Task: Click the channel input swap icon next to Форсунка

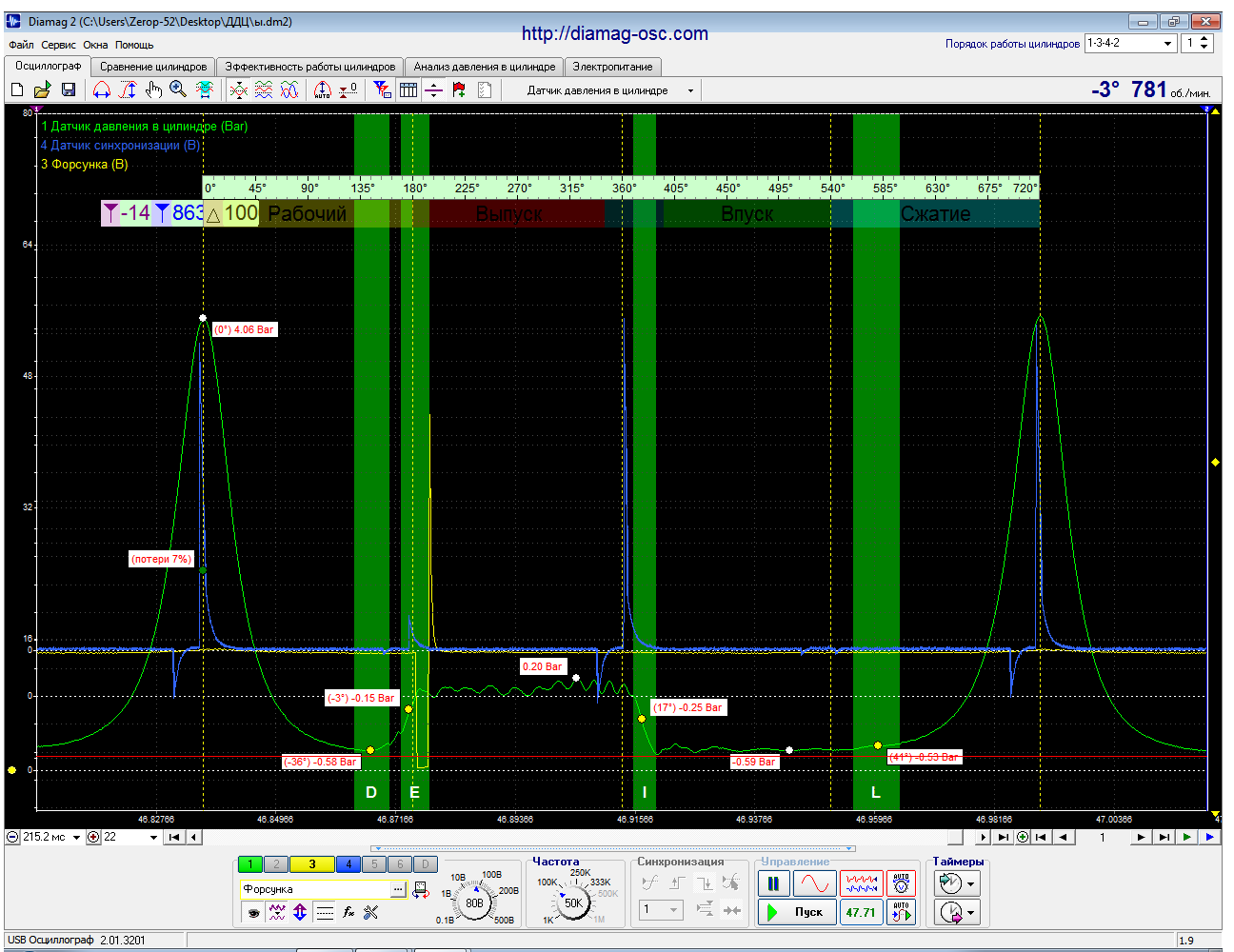Action: (x=420, y=889)
